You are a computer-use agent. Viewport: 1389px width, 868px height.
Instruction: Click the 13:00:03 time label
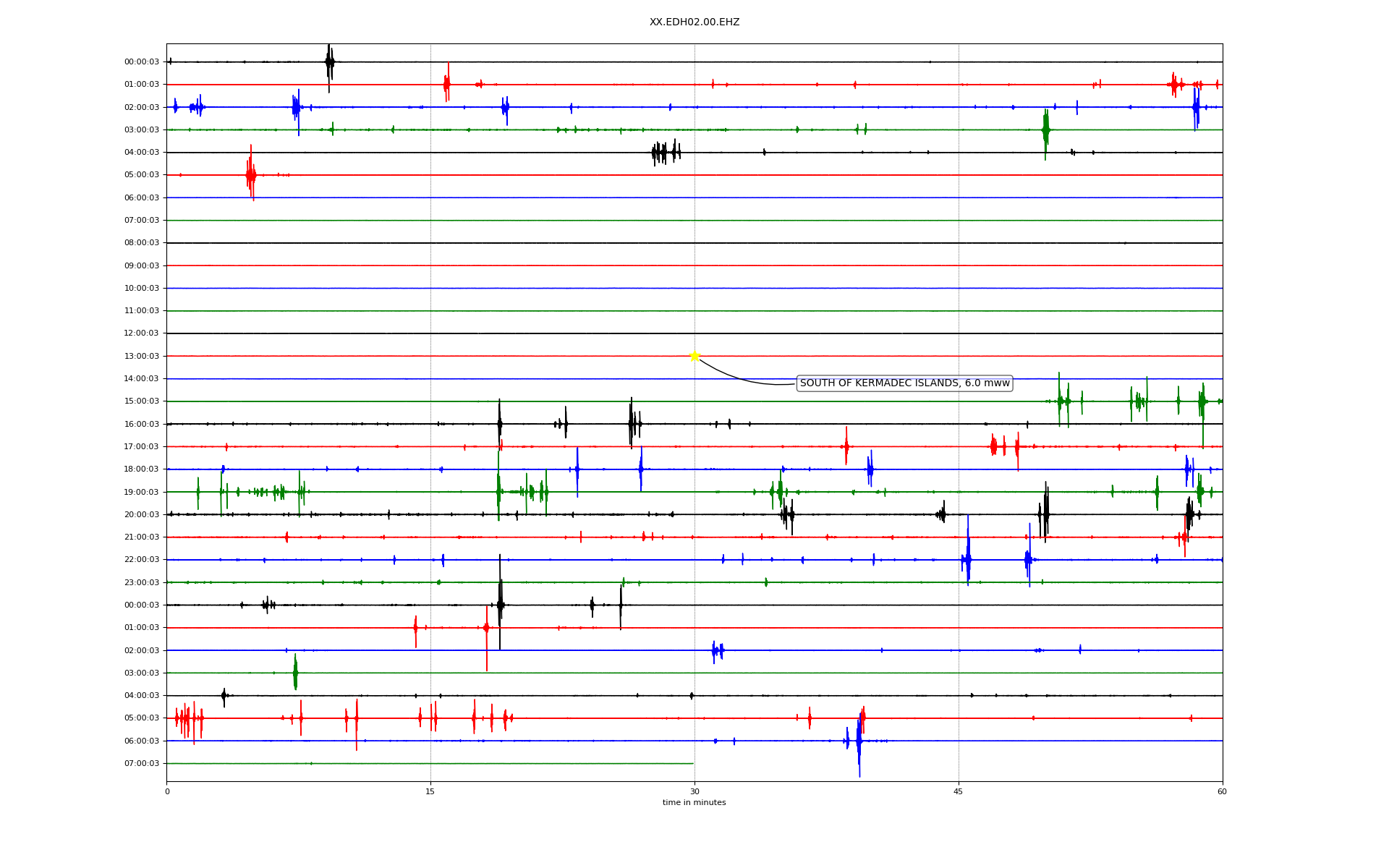click(142, 356)
